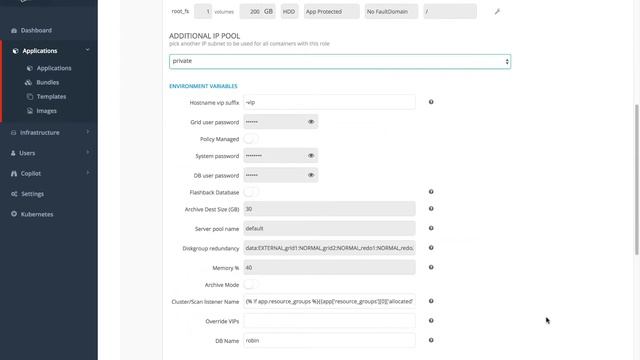Click the Diskgroup redundancy field
640x360 pixels.
tap(329, 248)
